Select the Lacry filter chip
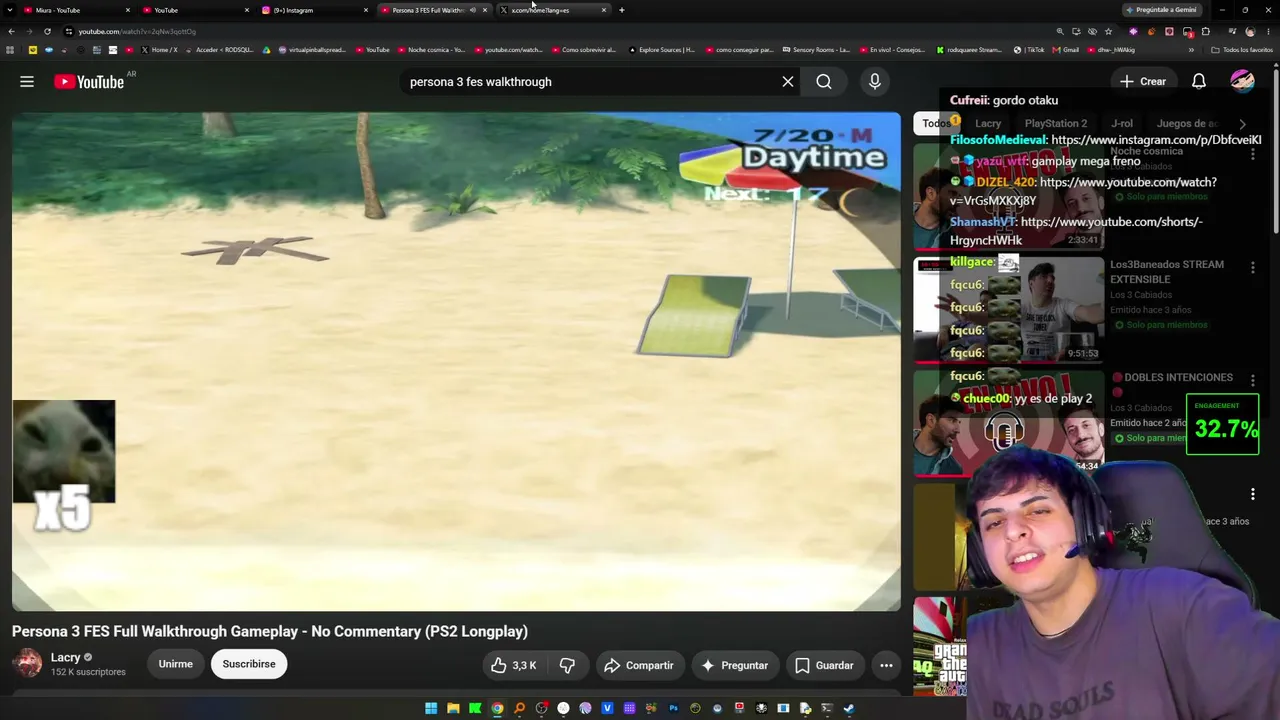1280x720 pixels. coord(988,124)
